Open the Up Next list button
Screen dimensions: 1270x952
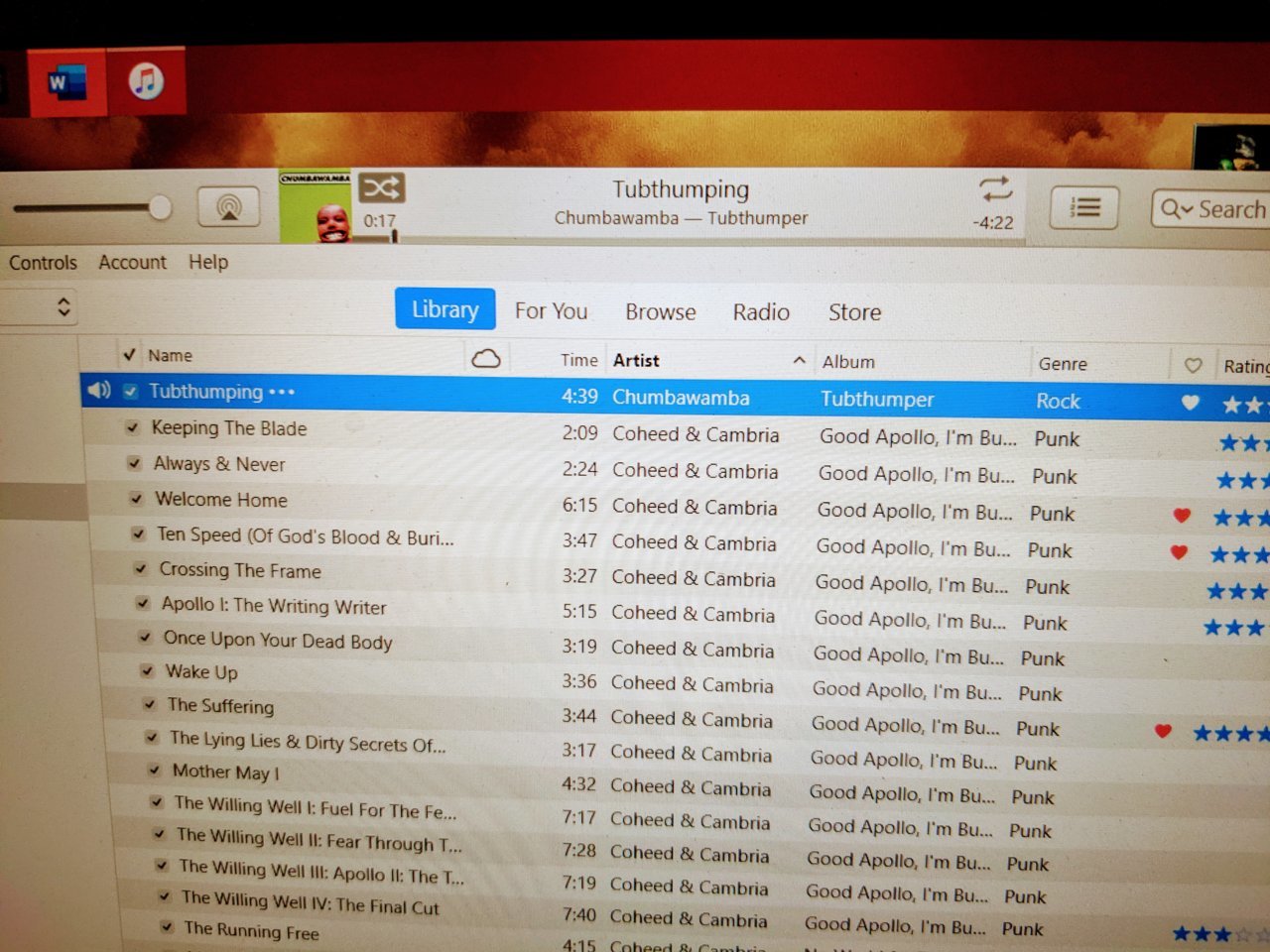click(1084, 208)
